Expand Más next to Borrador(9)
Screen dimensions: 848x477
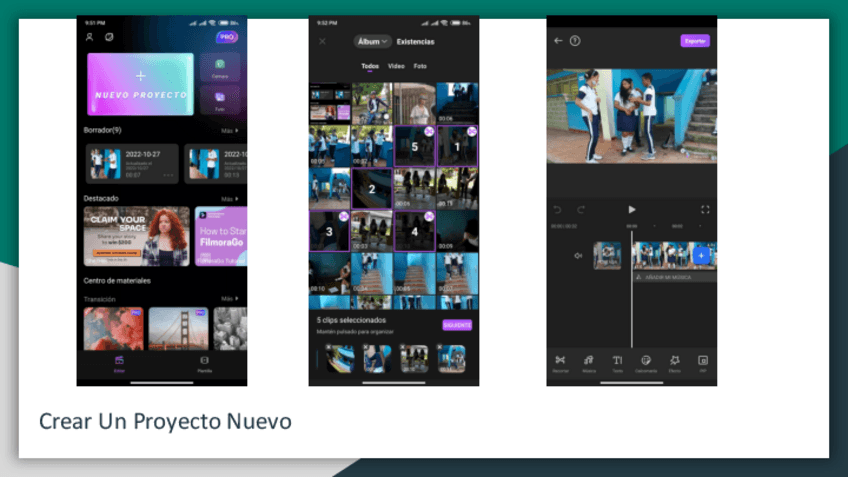click(x=229, y=130)
